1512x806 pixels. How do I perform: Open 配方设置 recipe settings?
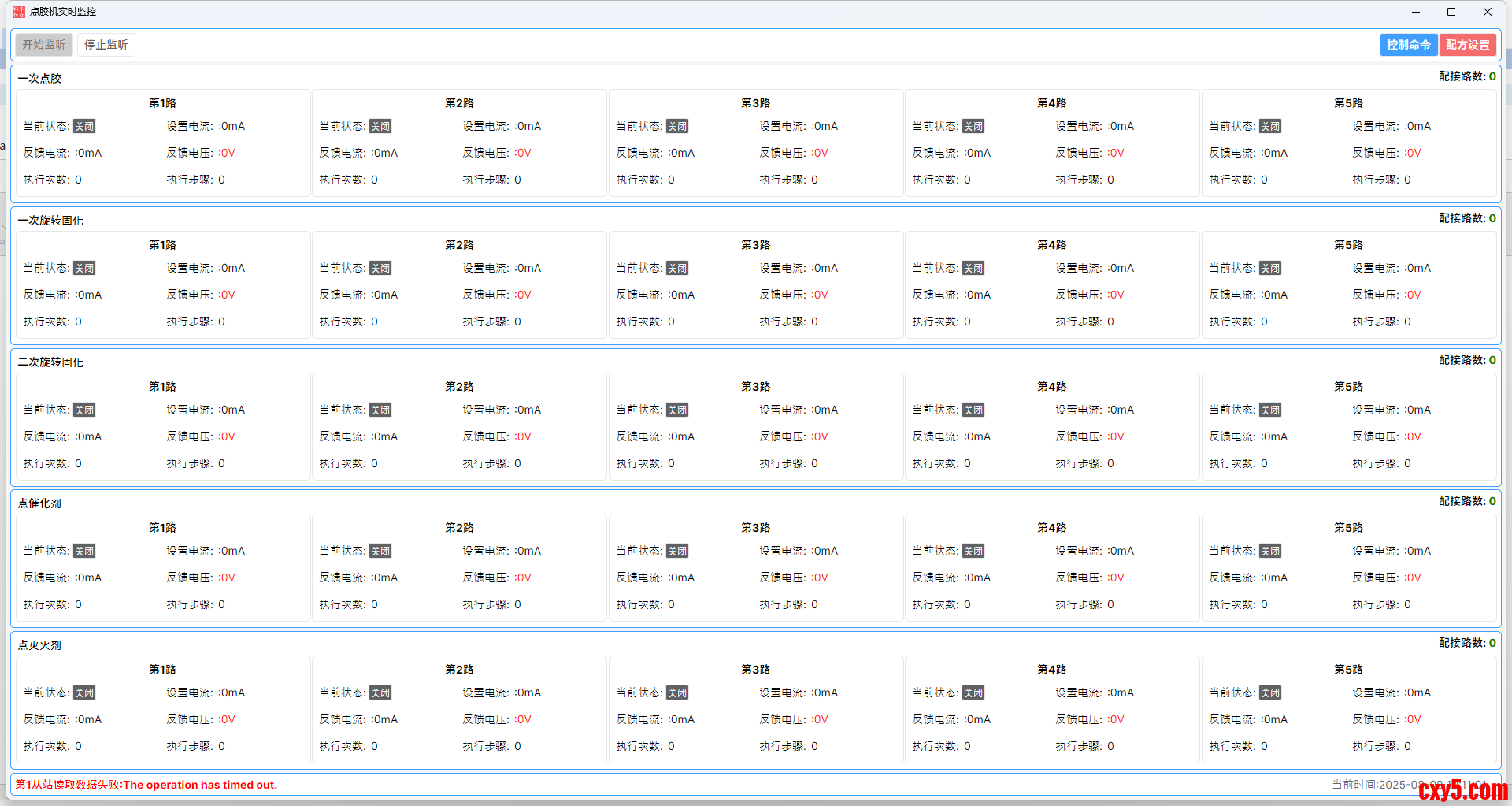click(x=1467, y=45)
